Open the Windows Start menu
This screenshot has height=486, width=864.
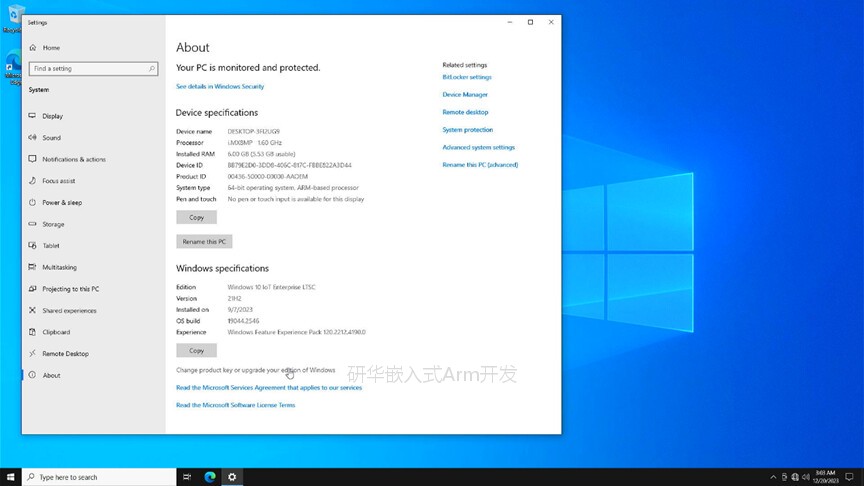10,477
